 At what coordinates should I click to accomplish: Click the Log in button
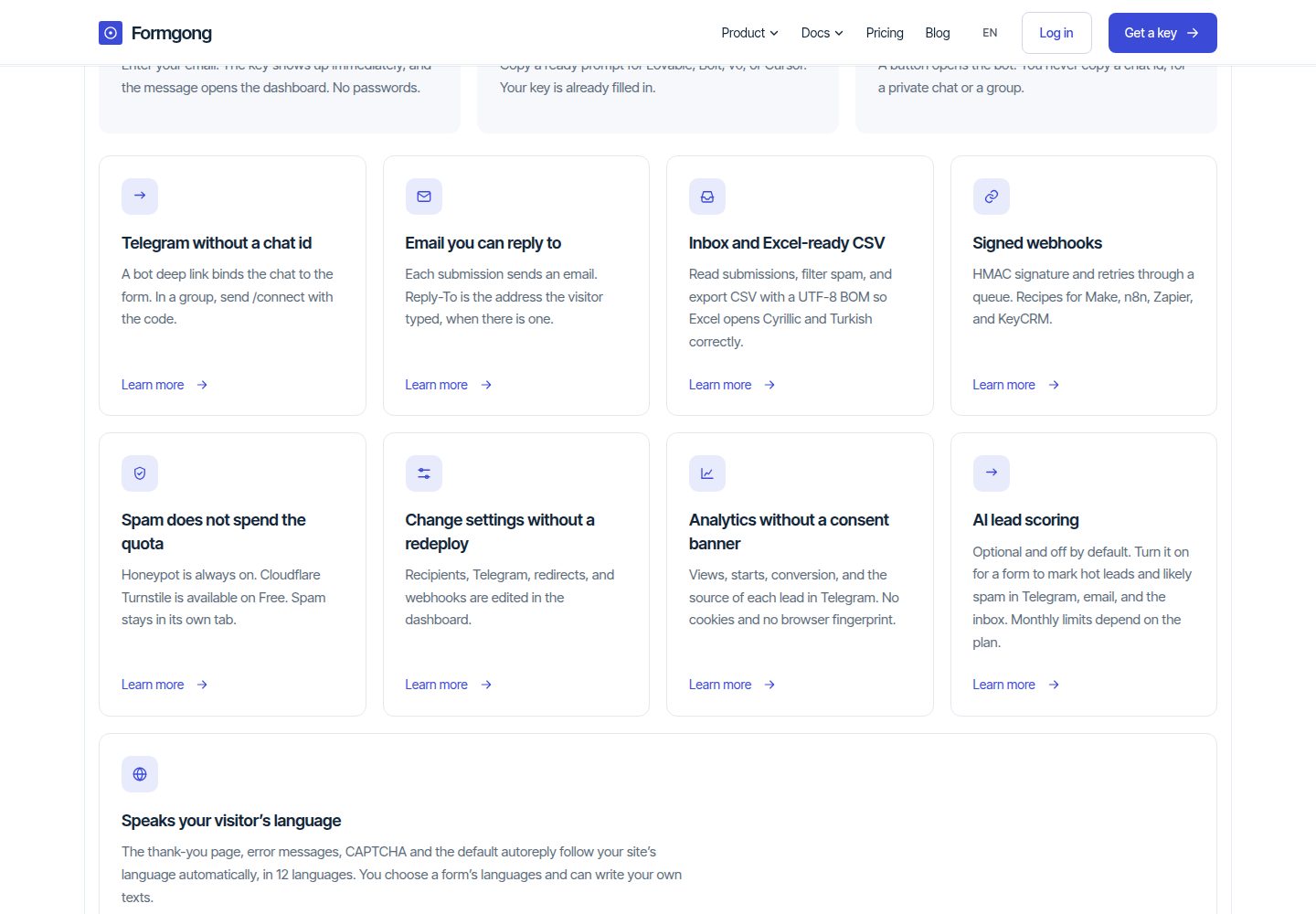[x=1056, y=33]
